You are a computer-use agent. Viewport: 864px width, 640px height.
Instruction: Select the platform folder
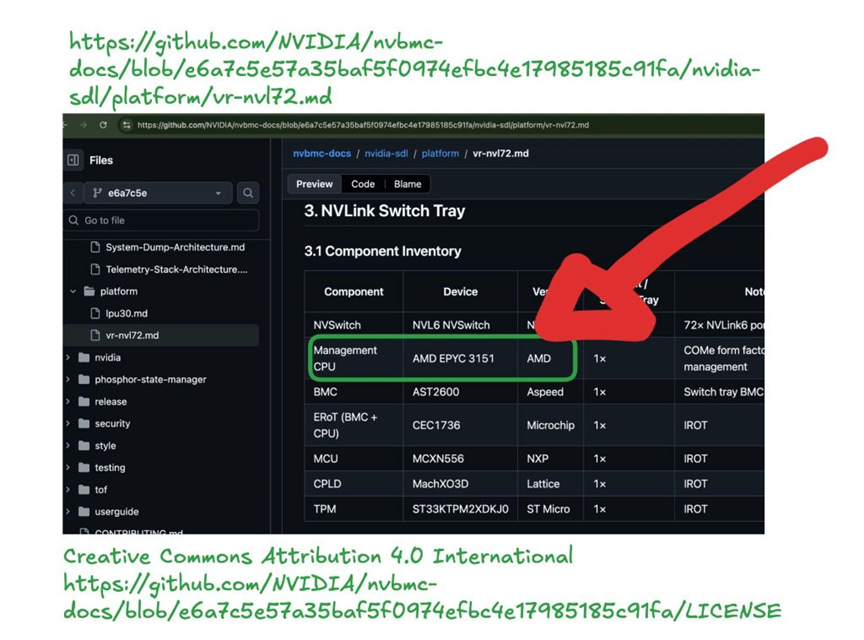click(x=118, y=291)
